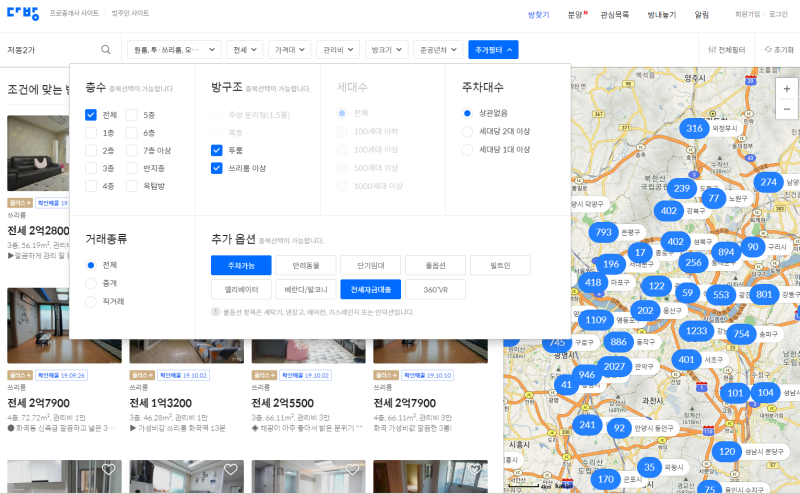Favorite the first bottom-row listing heart icon
This screenshot has width=800, height=494.
108,469
